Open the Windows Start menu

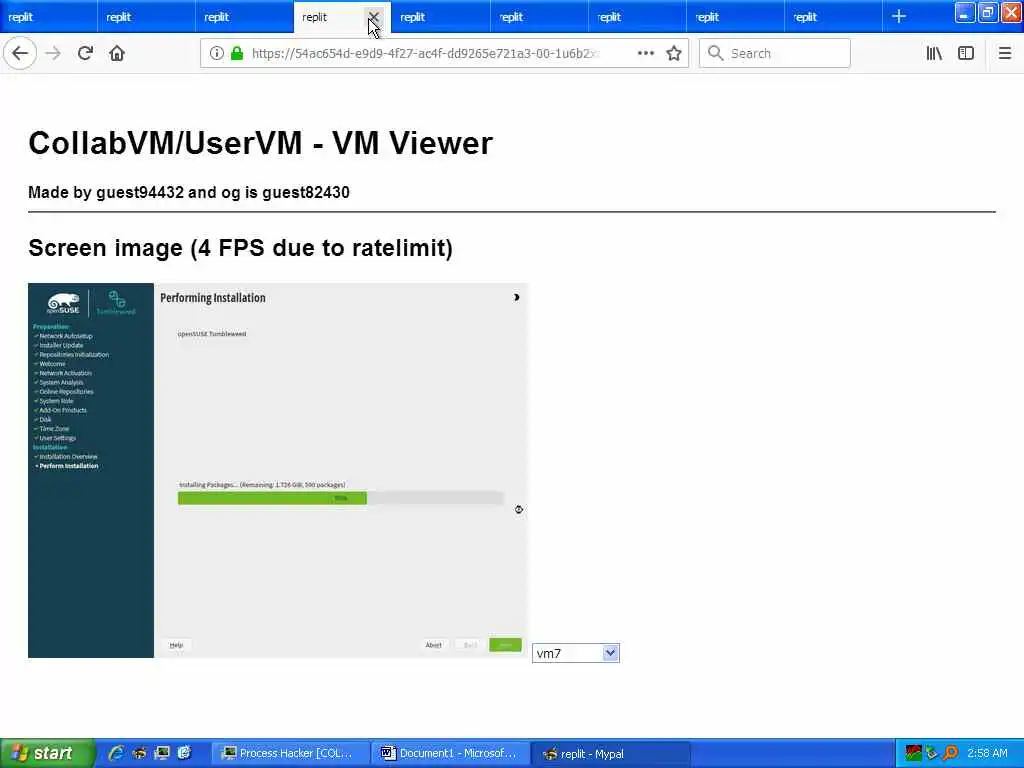(x=46, y=753)
